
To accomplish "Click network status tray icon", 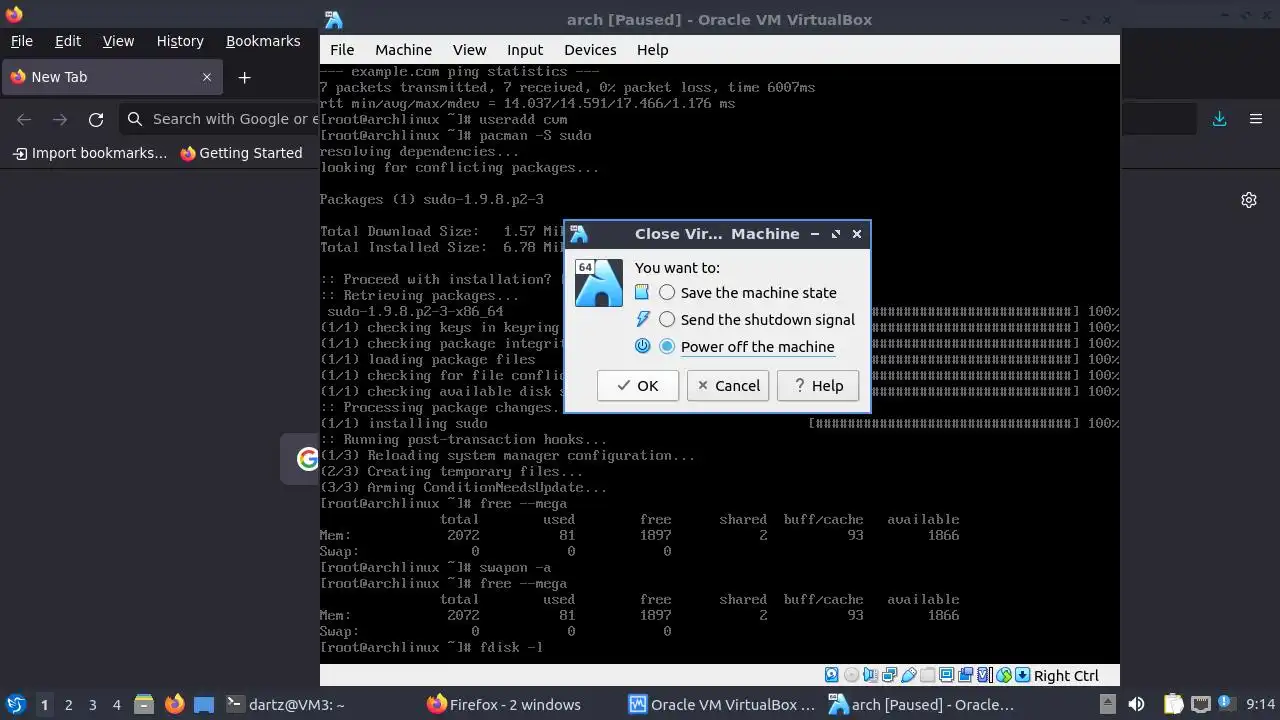I will (1201, 705).
